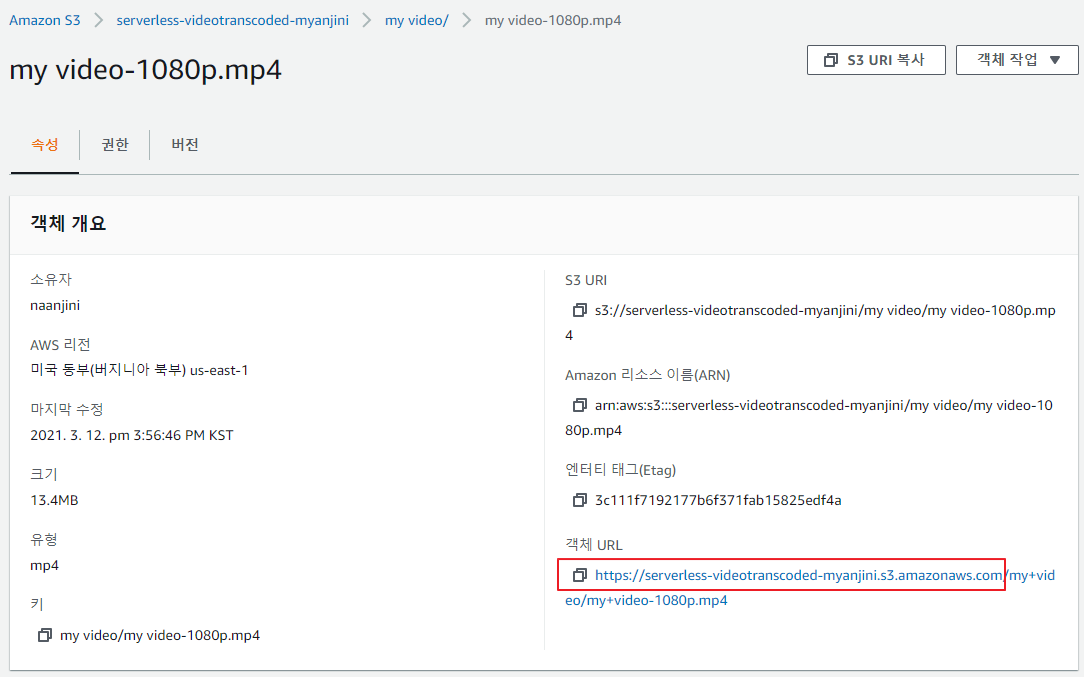Image resolution: width=1084 pixels, height=677 pixels.
Task: Select the region value us-east-1
Action: (219, 371)
